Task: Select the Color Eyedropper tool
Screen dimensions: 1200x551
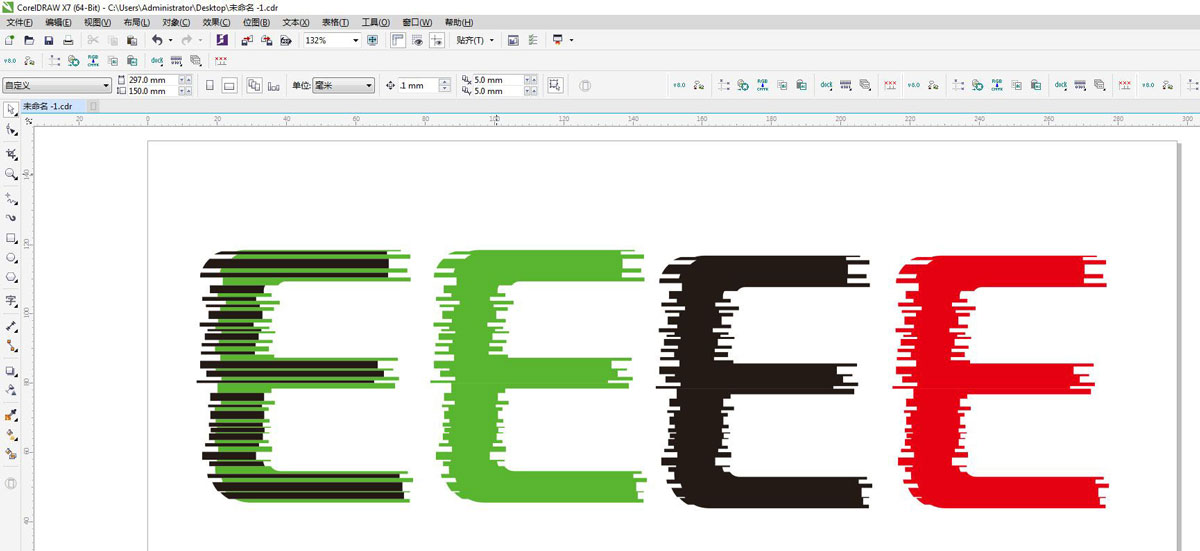Action: coord(11,414)
